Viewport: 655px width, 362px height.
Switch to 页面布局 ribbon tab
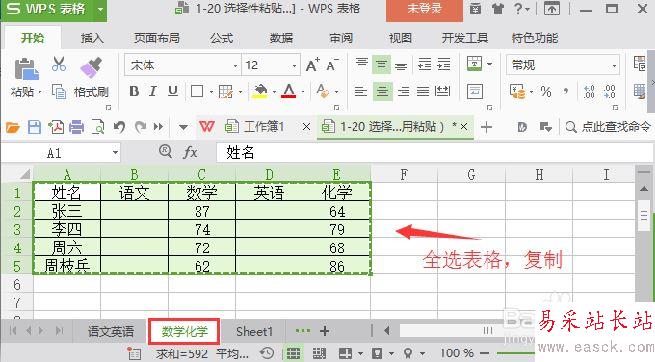(x=157, y=38)
